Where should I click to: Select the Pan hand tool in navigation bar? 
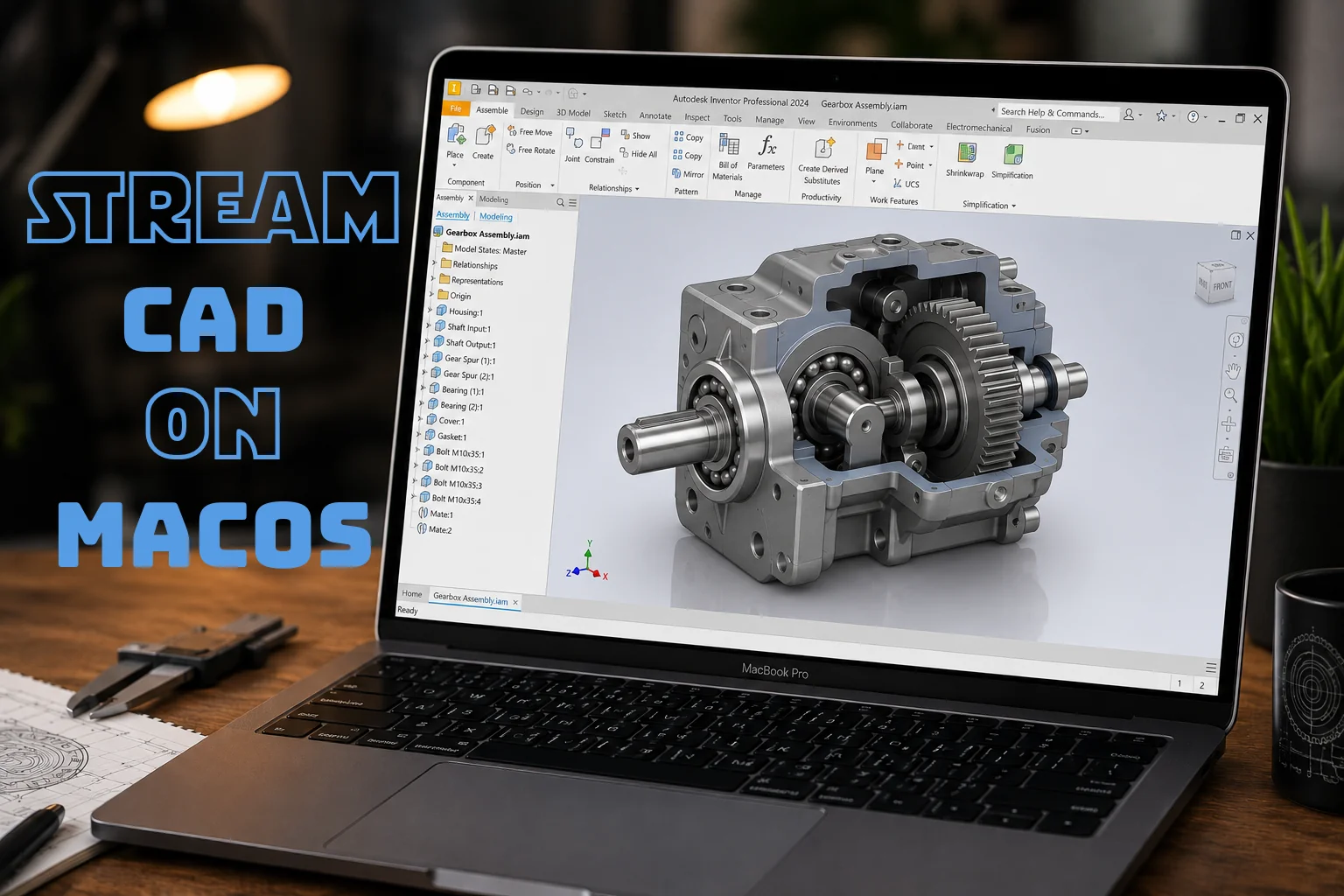pyautogui.click(x=1233, y=371)
